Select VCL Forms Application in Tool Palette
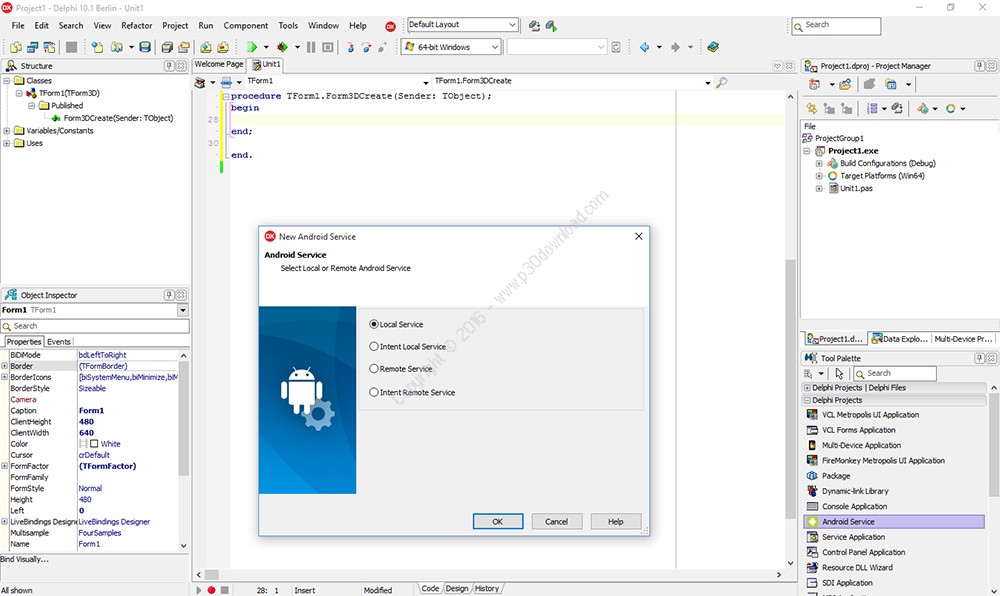 tap(858, 430)
